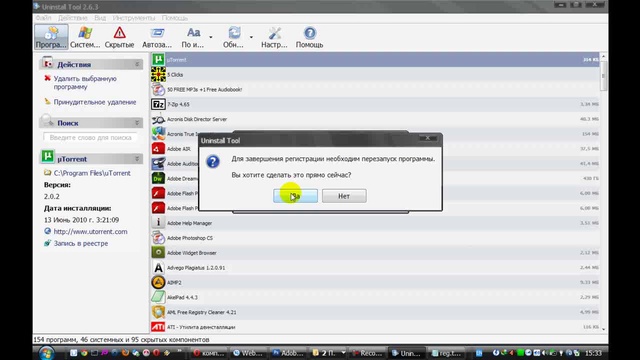Click the system tray clock 15:33
This screenshot has height=360, width=640.
(x=593, y=353)
